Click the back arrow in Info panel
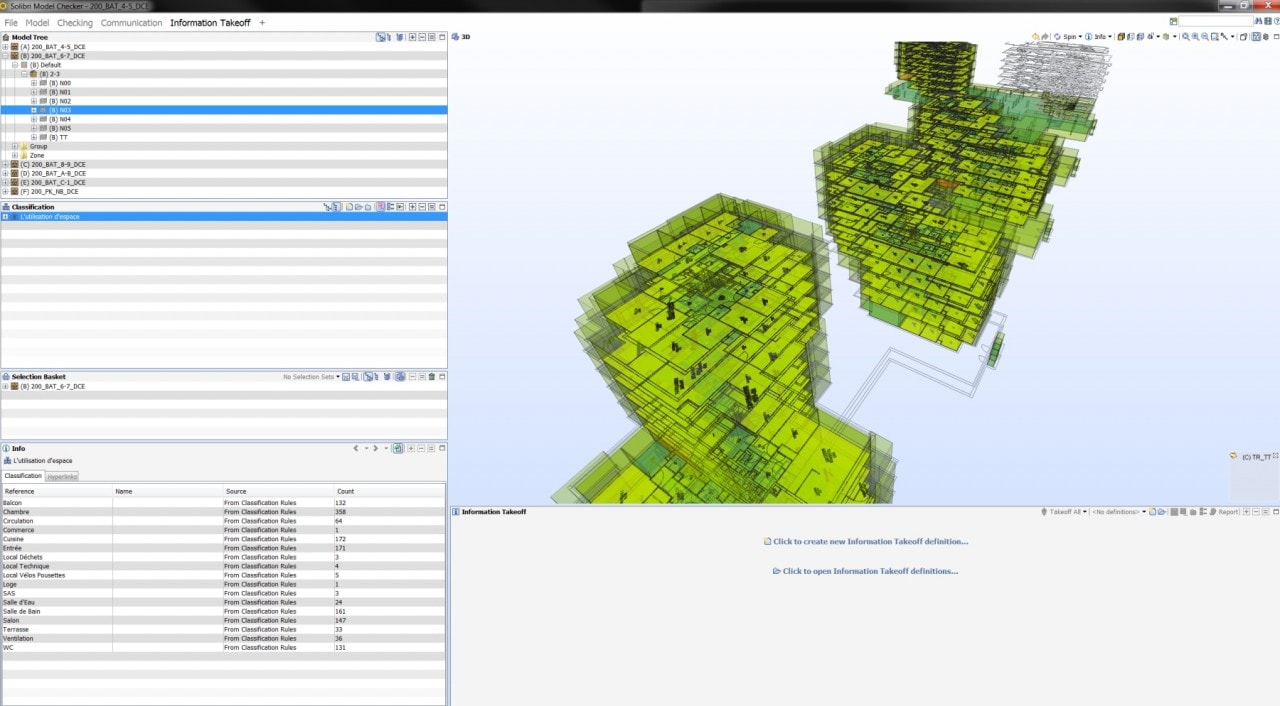 point(356,449)
